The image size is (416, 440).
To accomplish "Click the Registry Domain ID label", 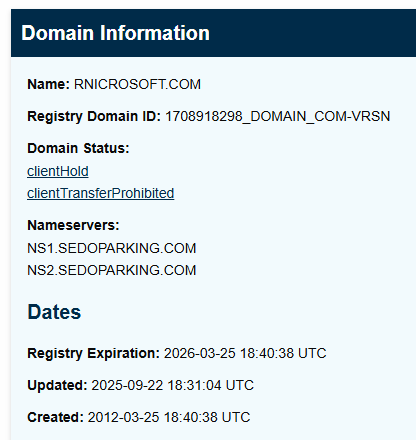I will tap(94, 116).
